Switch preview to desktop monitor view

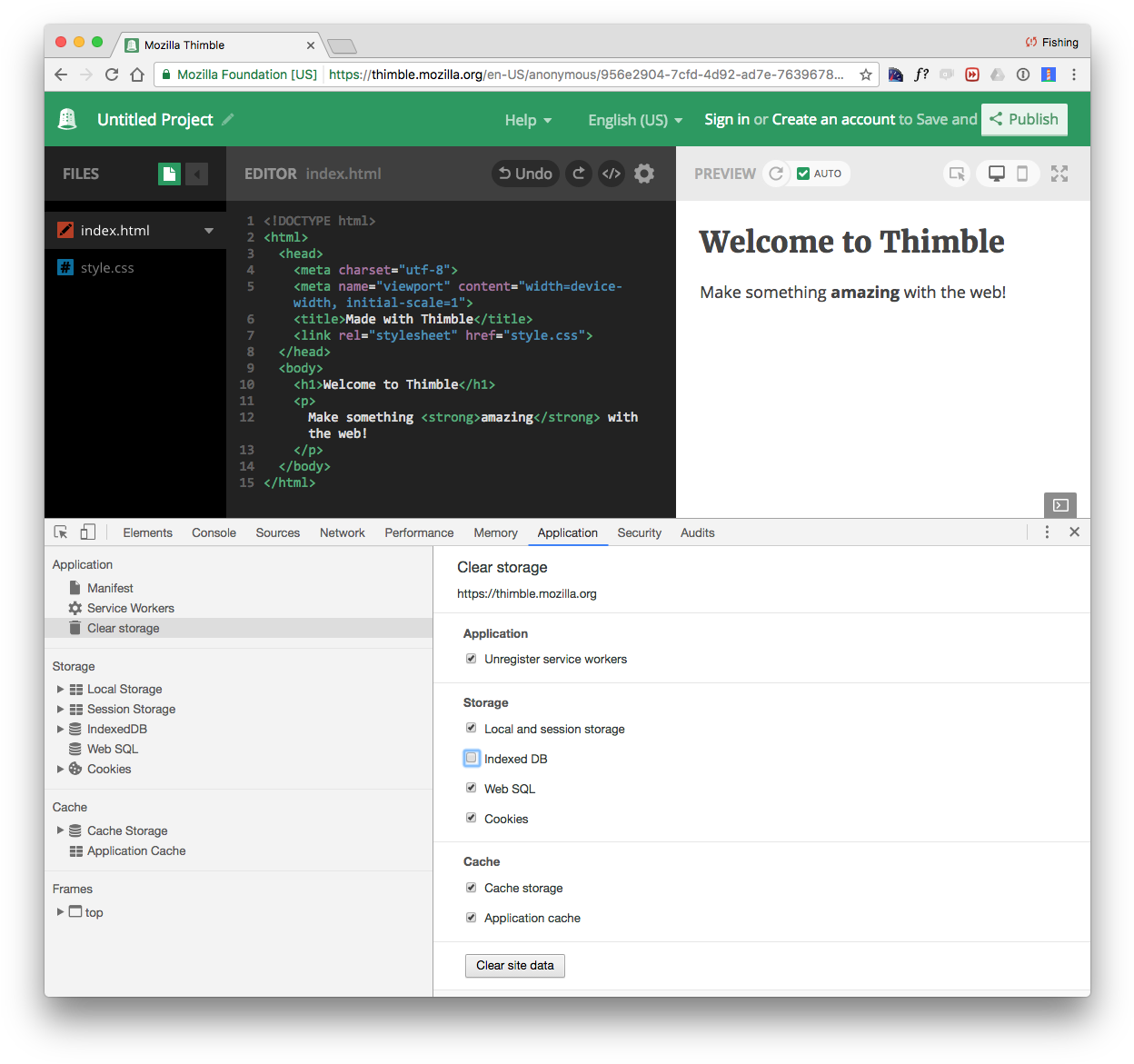[996, 174]
